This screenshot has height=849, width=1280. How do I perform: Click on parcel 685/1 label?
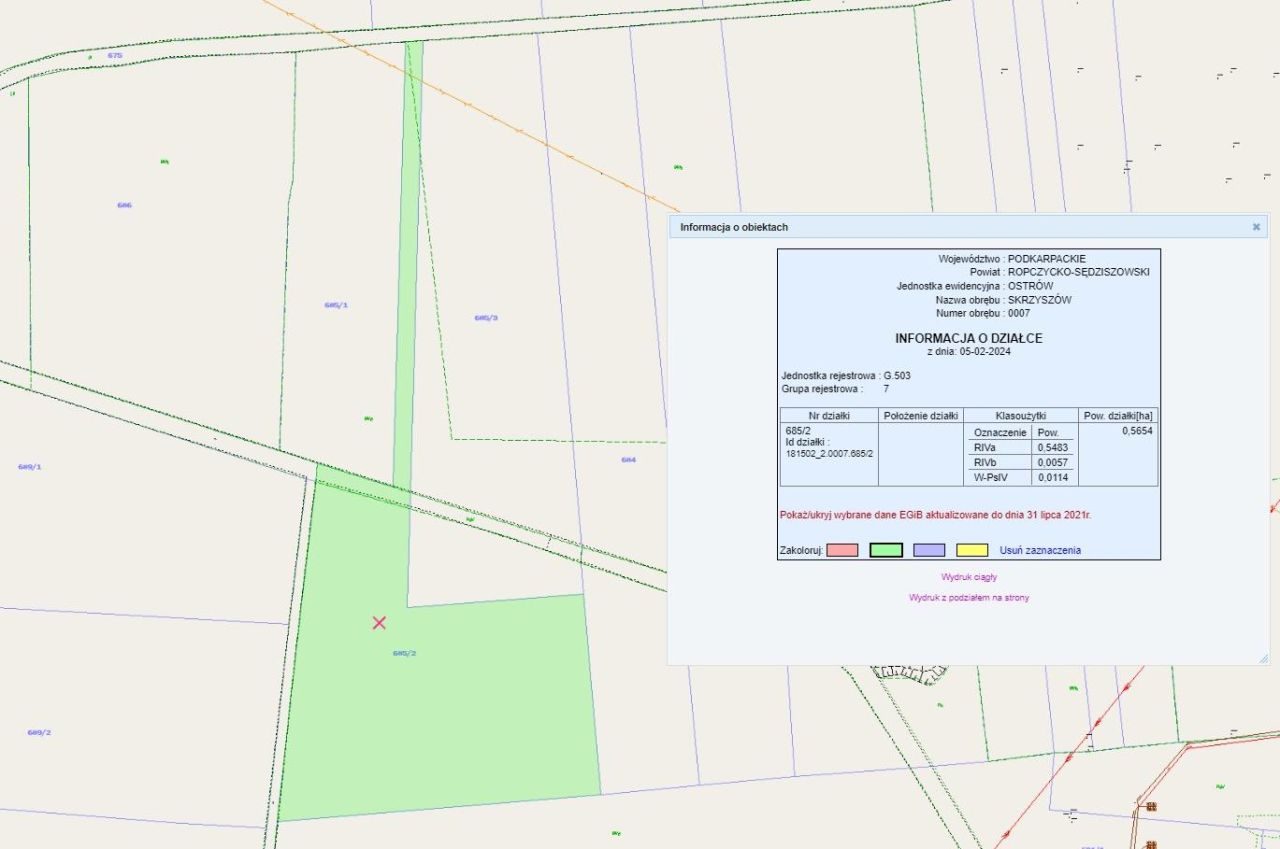tap(336, 305)
